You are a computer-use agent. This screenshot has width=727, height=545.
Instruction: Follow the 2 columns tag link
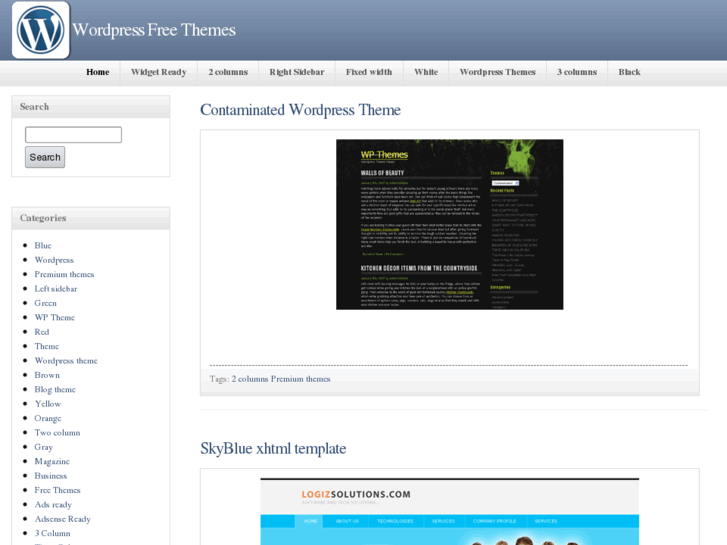click(x=250, y=379)
